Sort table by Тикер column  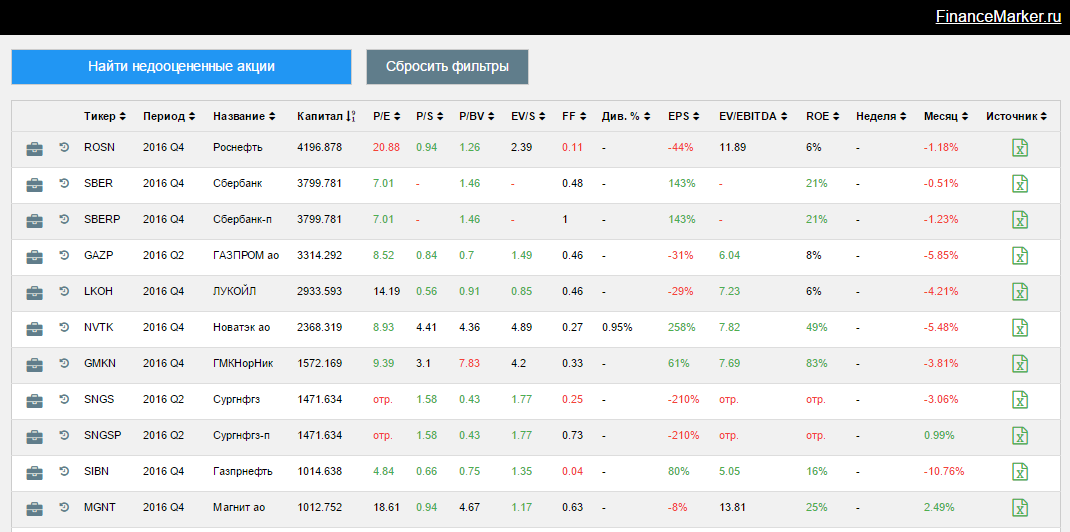click(105, 117)
